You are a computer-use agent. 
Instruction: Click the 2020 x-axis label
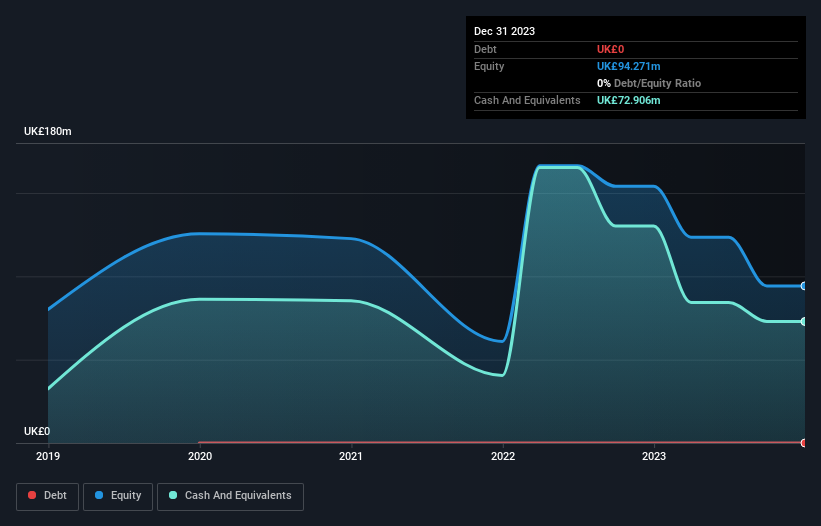[200, 456]
